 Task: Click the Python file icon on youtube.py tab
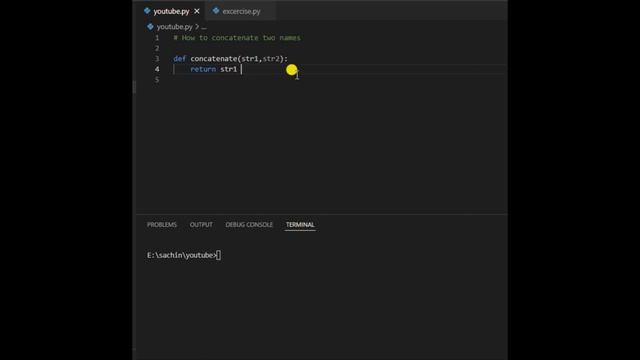click(147, 11)
